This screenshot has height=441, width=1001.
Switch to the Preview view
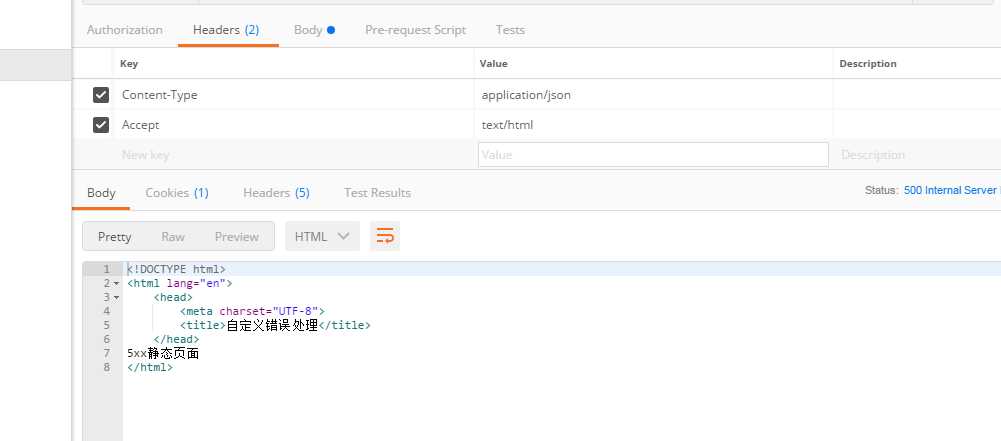(237, 237)
